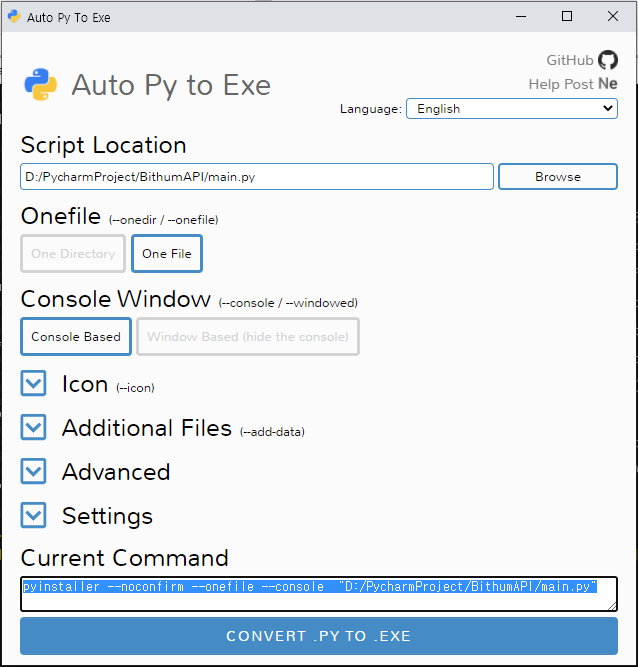638x667 pixels.
Task: Select the One File option
Action: coord(167,254)
